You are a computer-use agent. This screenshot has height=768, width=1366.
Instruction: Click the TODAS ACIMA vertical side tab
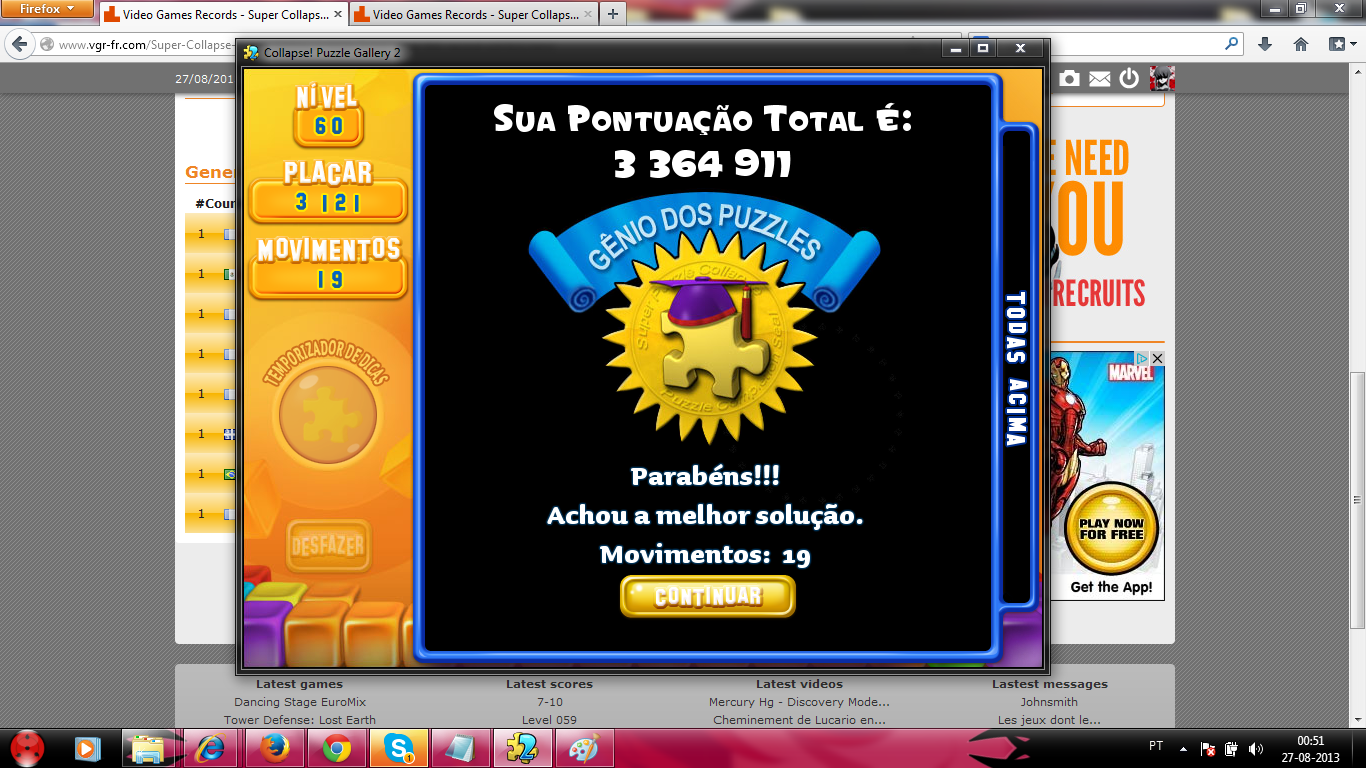coord(1015,368)
